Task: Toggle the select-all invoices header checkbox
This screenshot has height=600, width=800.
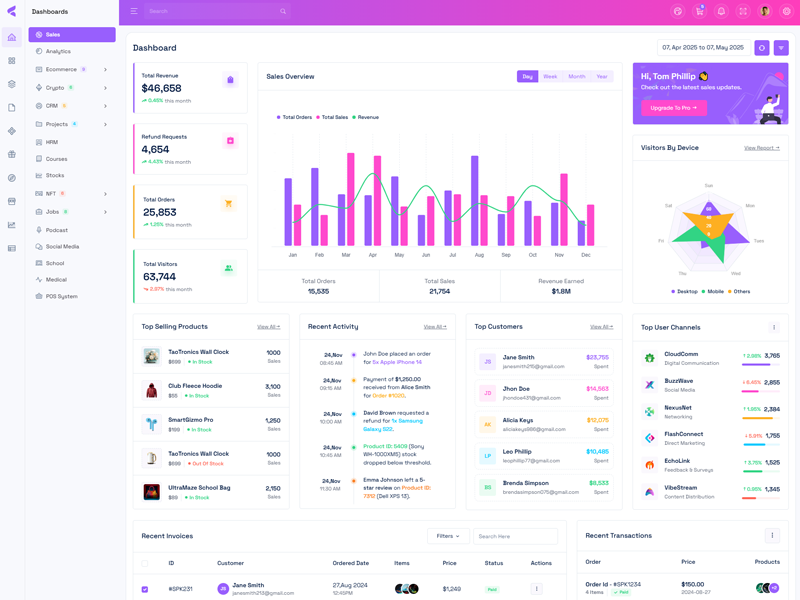Action: (x=145, y=563)
